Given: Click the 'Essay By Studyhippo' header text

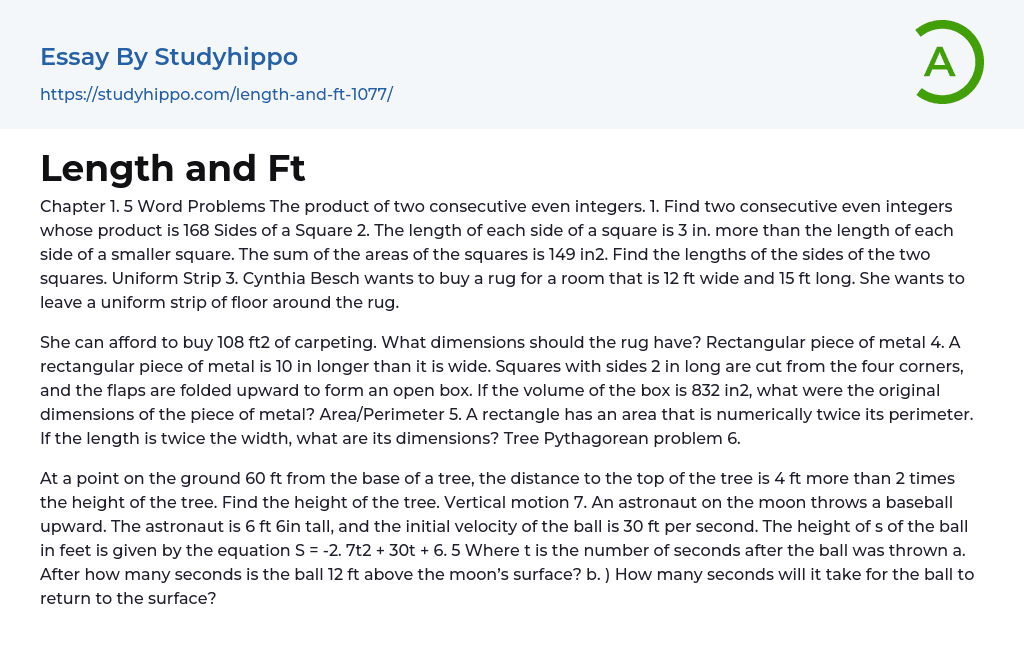Looking at the screenshot, I should click(x=169, y=57).
